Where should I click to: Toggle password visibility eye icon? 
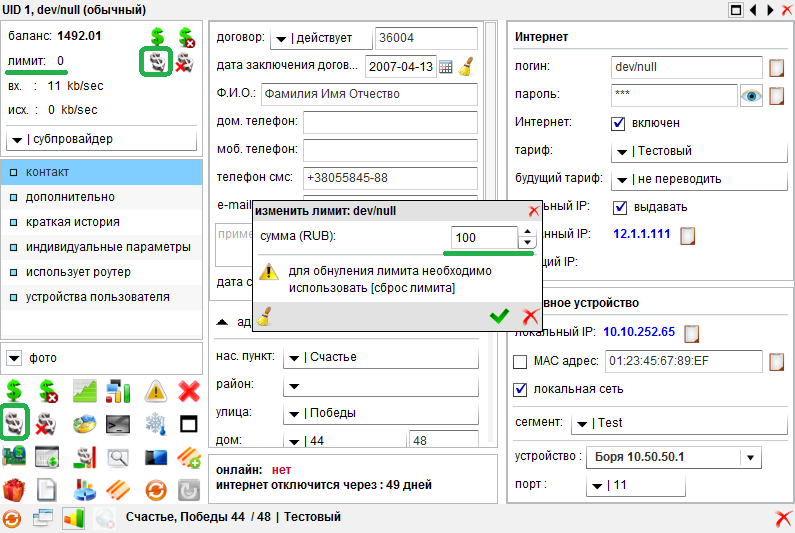point(751,95)
